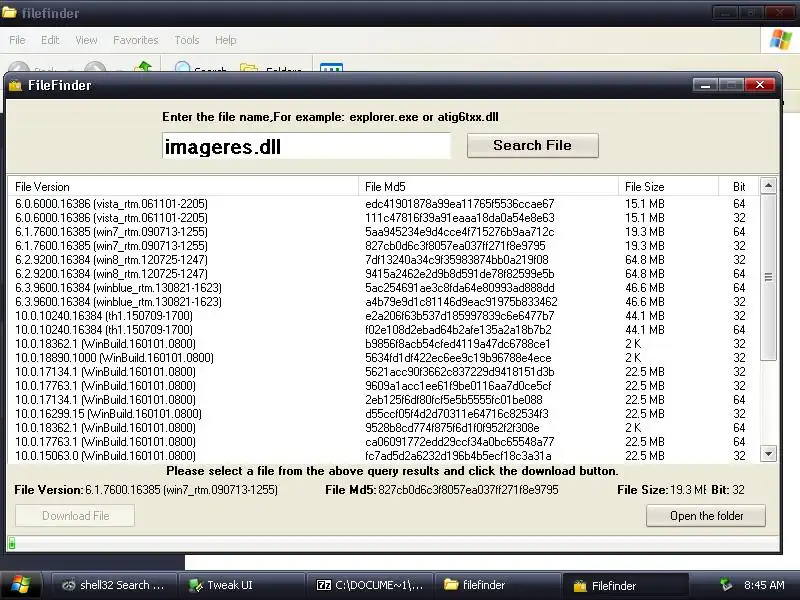Viewport: 800px width, 600px height.
Task: Minimize the FileFinder dialog window
Action: [705, 85]
